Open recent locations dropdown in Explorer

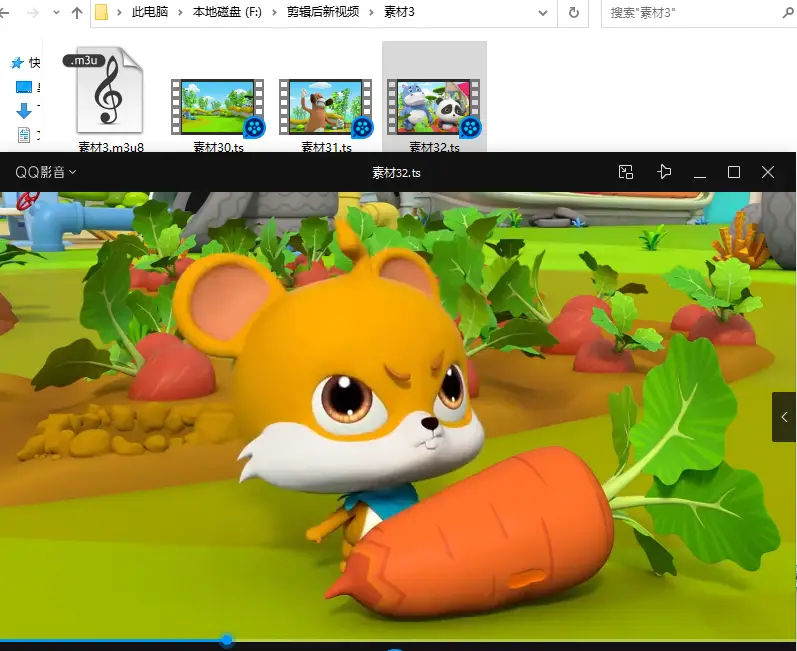click(x=56, y=13)
